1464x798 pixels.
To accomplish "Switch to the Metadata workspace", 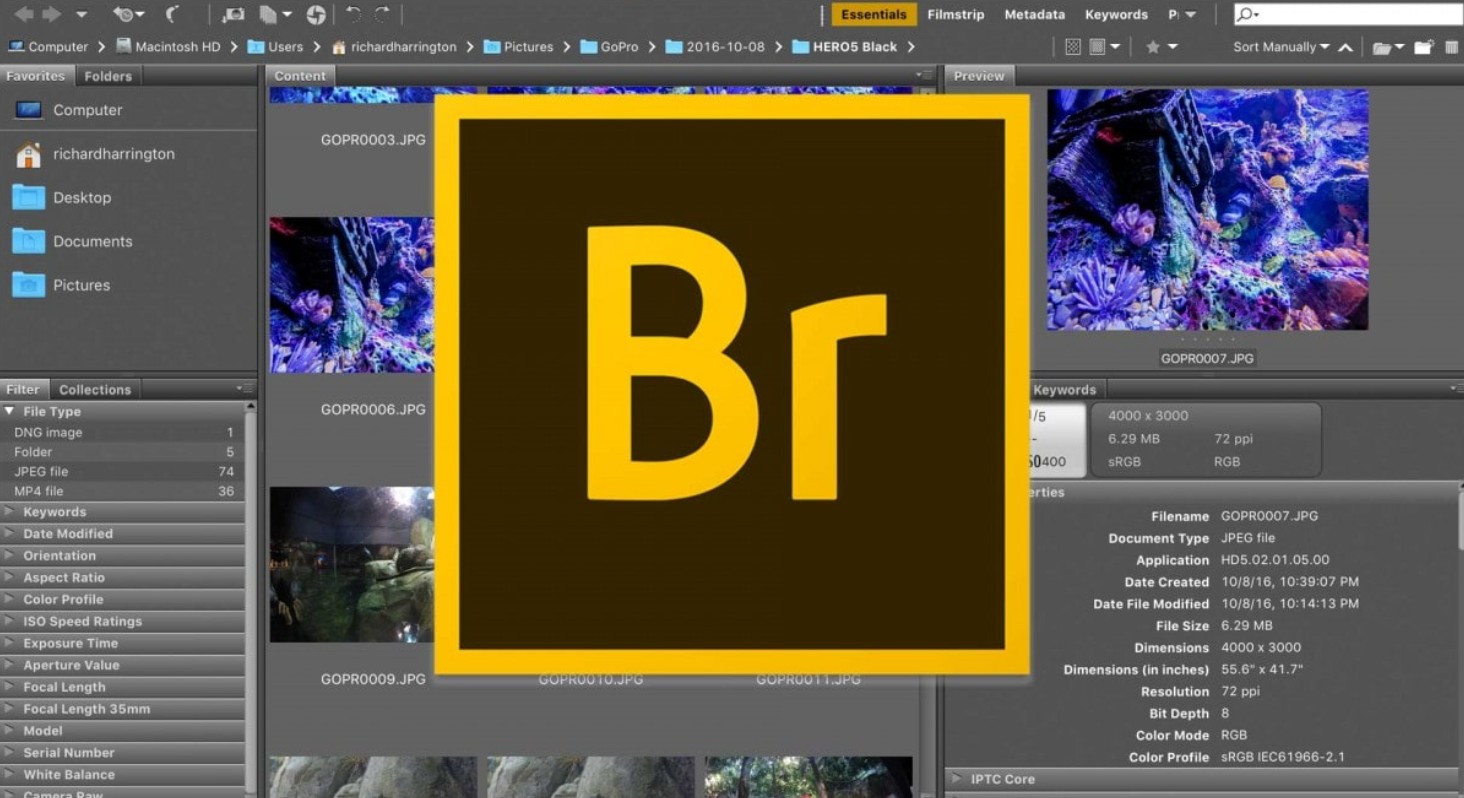I will click(x=1034, y=15).
